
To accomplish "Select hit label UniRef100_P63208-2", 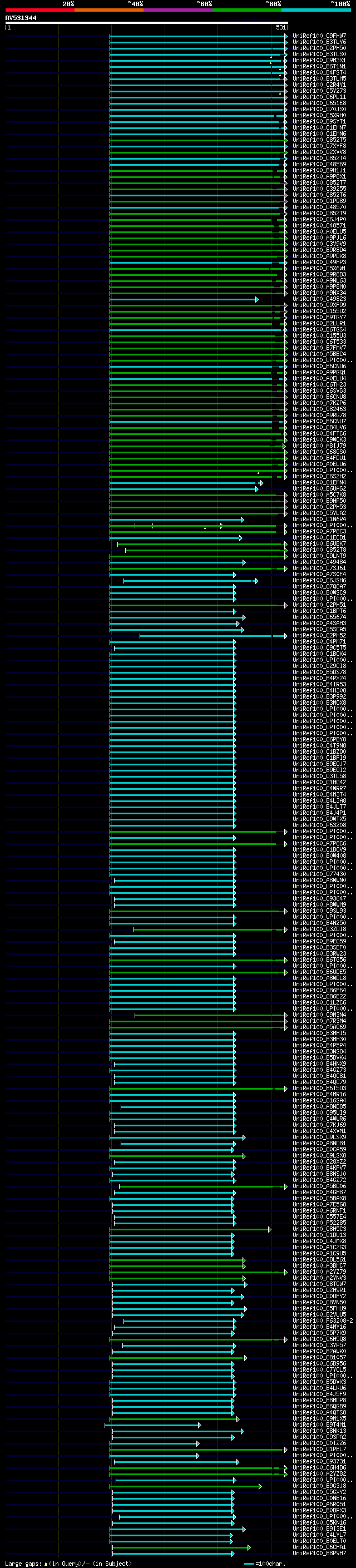I will tap(323, 1321).
